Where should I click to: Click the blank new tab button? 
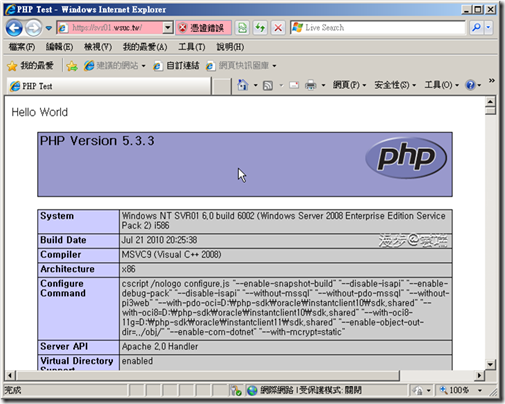click(222, 86)
